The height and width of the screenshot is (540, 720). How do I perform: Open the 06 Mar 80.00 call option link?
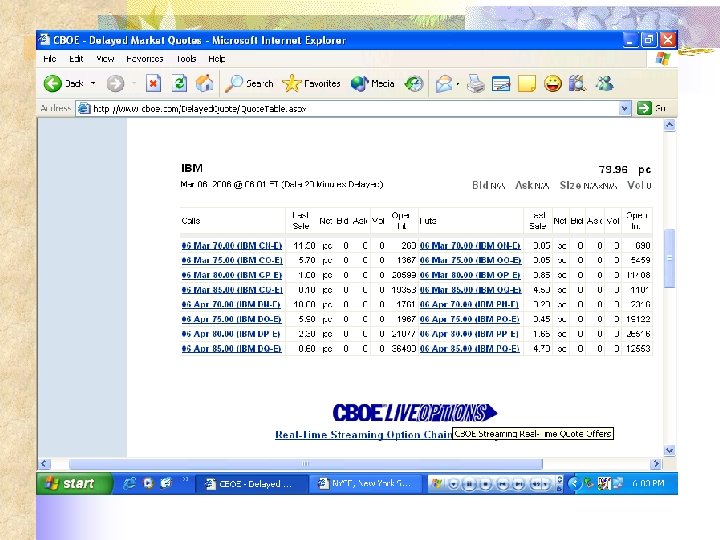tap(232, 275)
